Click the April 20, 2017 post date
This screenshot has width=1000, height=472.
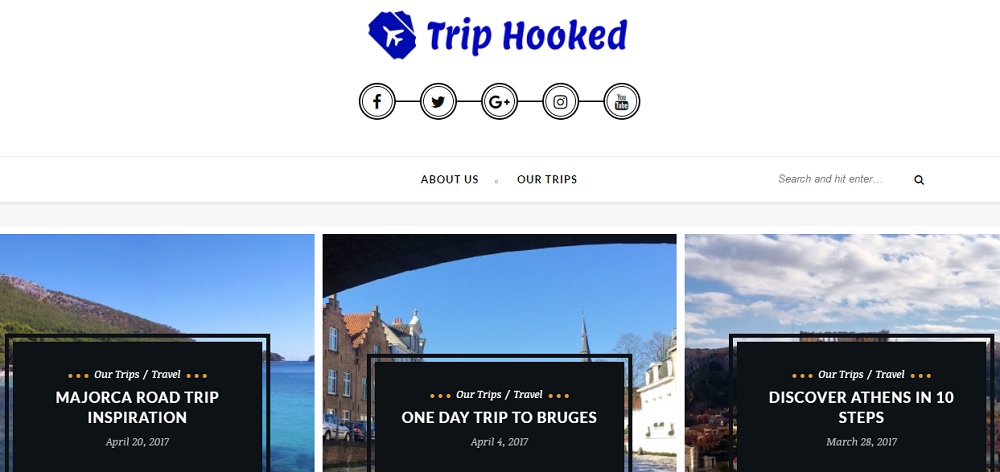[137, 441]
